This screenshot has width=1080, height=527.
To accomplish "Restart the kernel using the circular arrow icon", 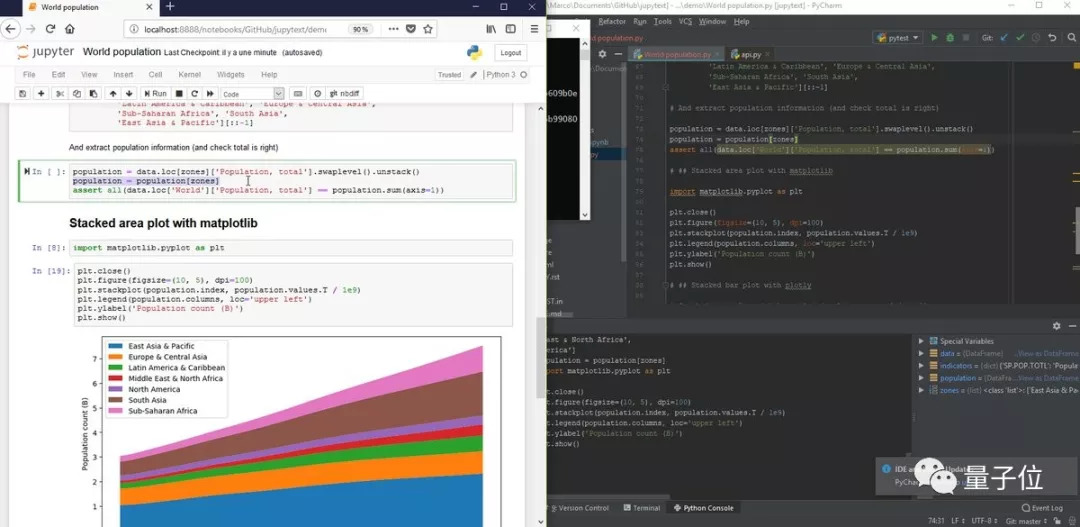I will pos(195,93).
